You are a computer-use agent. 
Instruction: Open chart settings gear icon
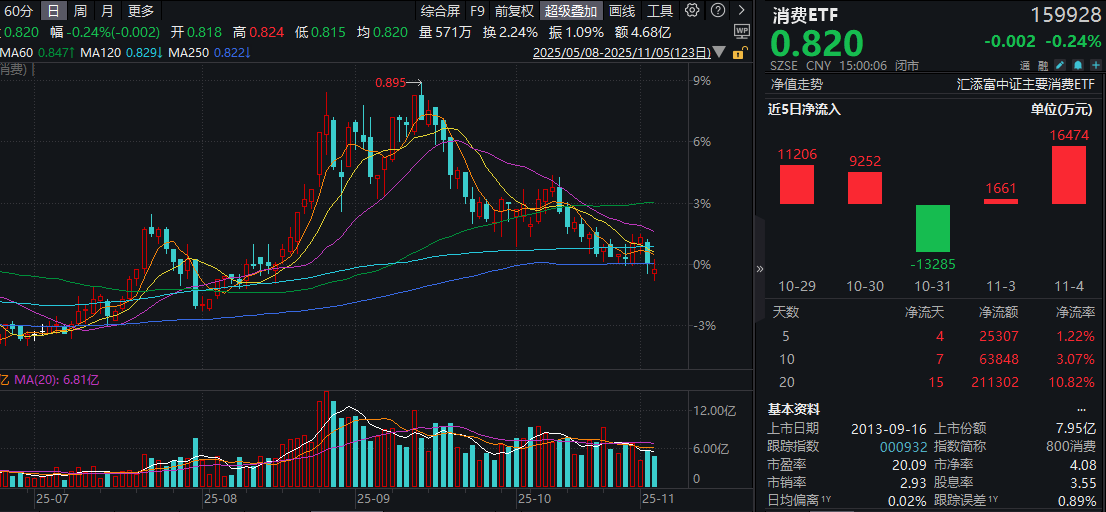692,11
